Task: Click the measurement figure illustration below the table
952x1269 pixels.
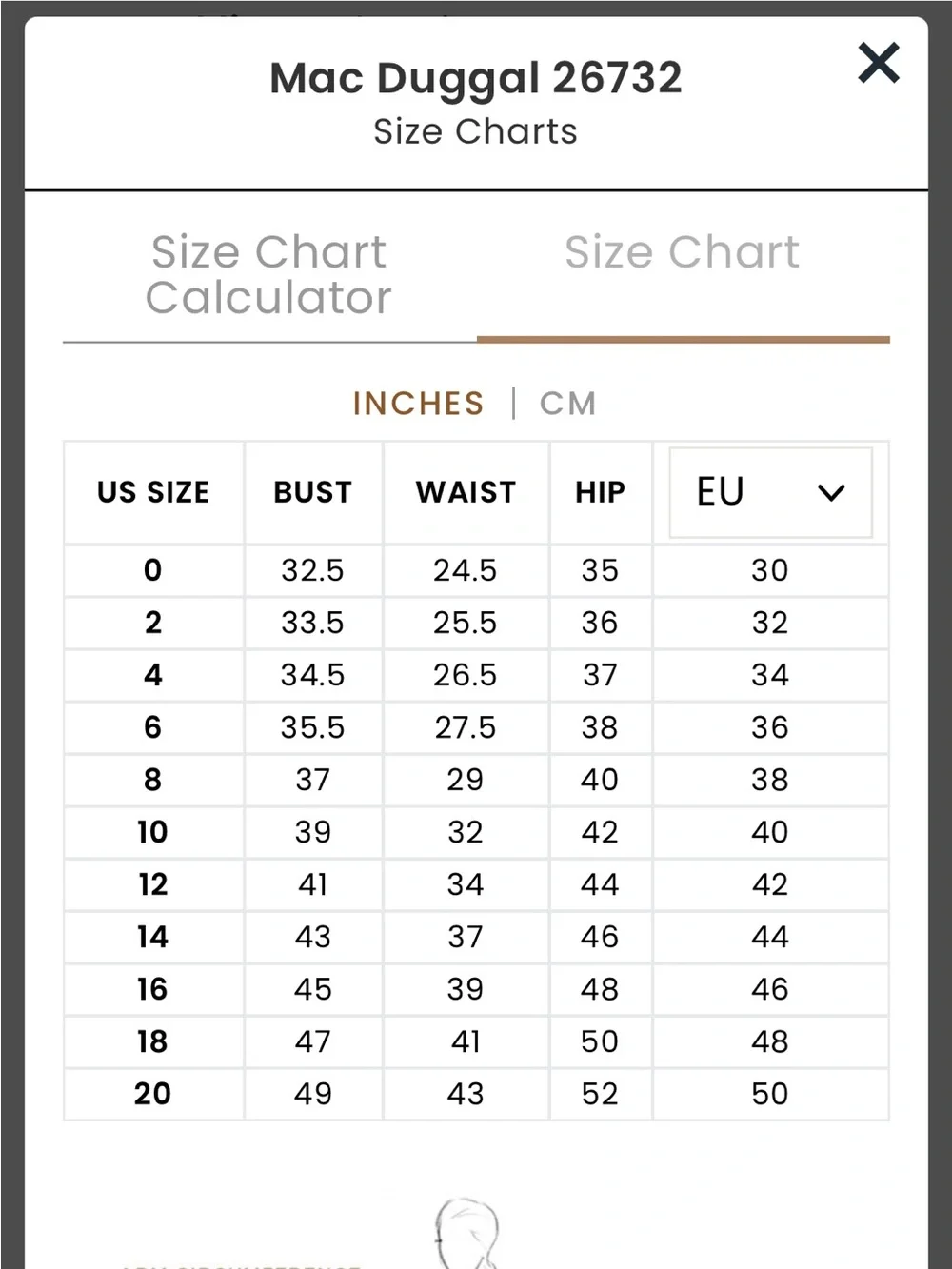Action: pos(466,1233)
